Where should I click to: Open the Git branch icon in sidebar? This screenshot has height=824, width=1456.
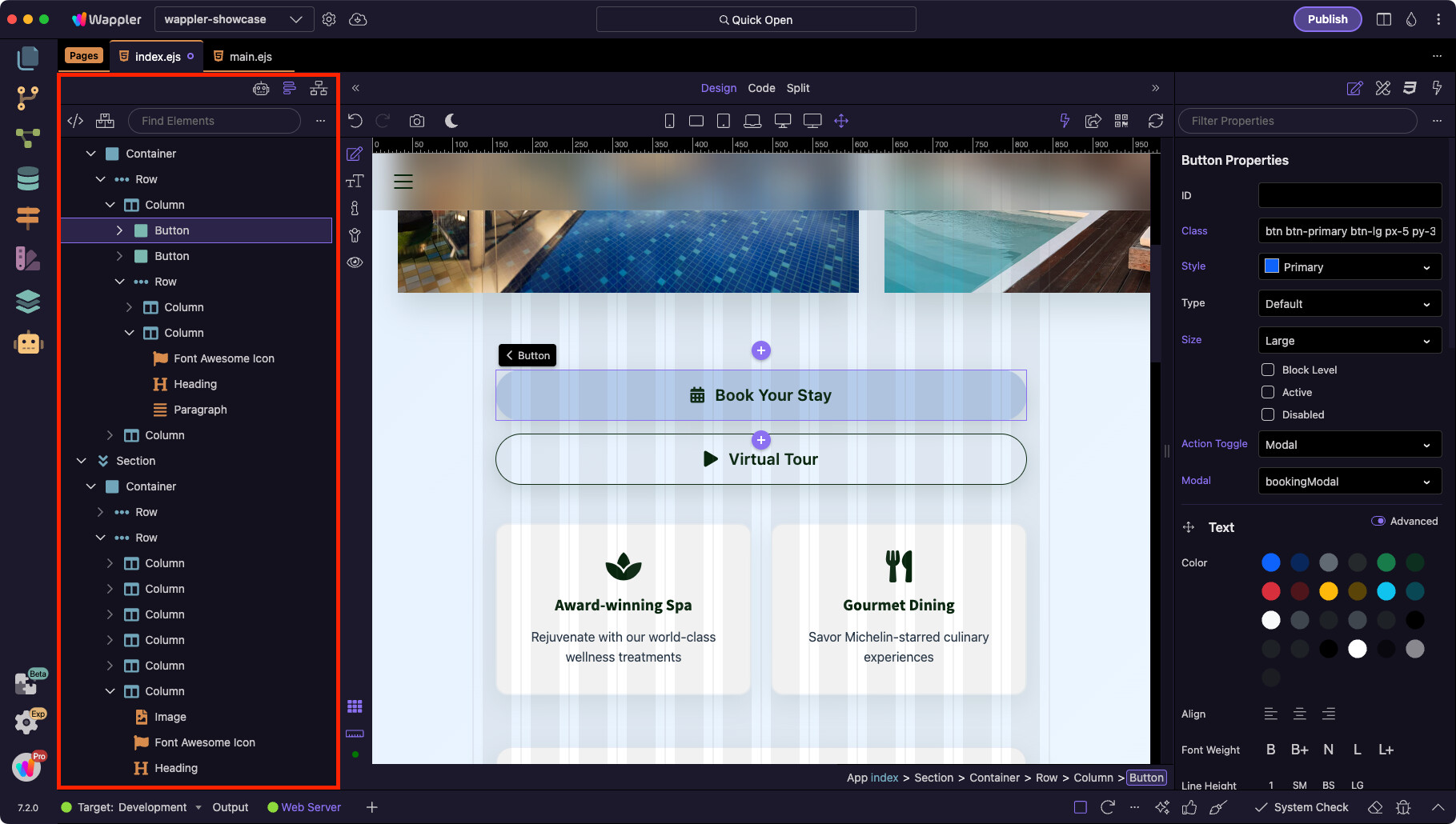click(28, 98)
